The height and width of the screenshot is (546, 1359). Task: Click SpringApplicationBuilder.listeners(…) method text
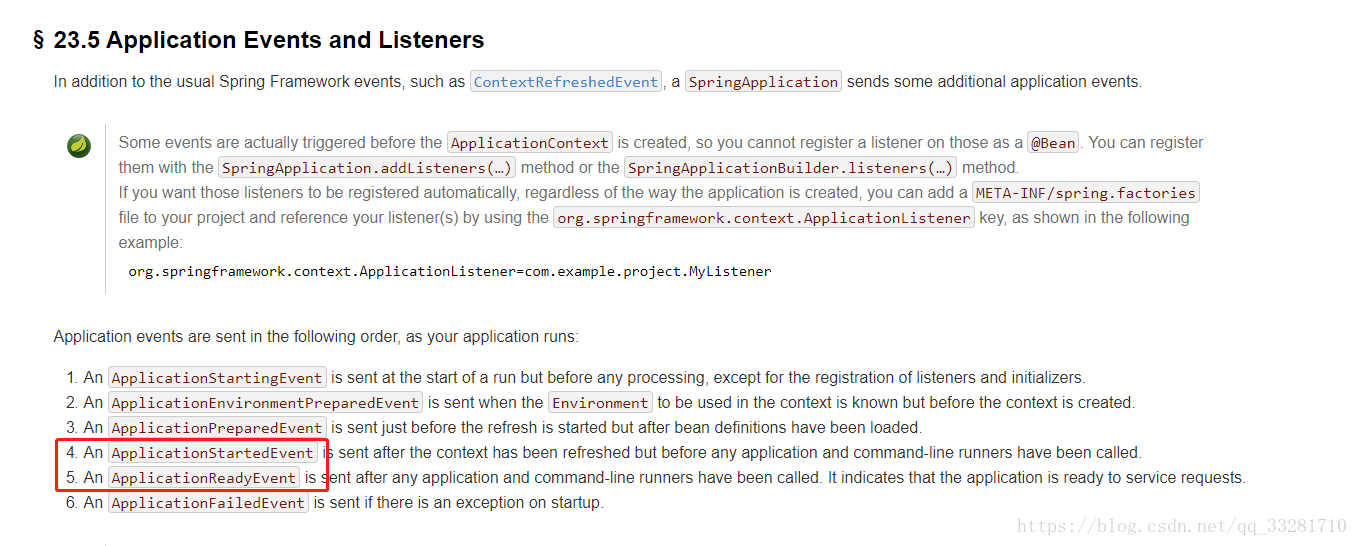790,168
